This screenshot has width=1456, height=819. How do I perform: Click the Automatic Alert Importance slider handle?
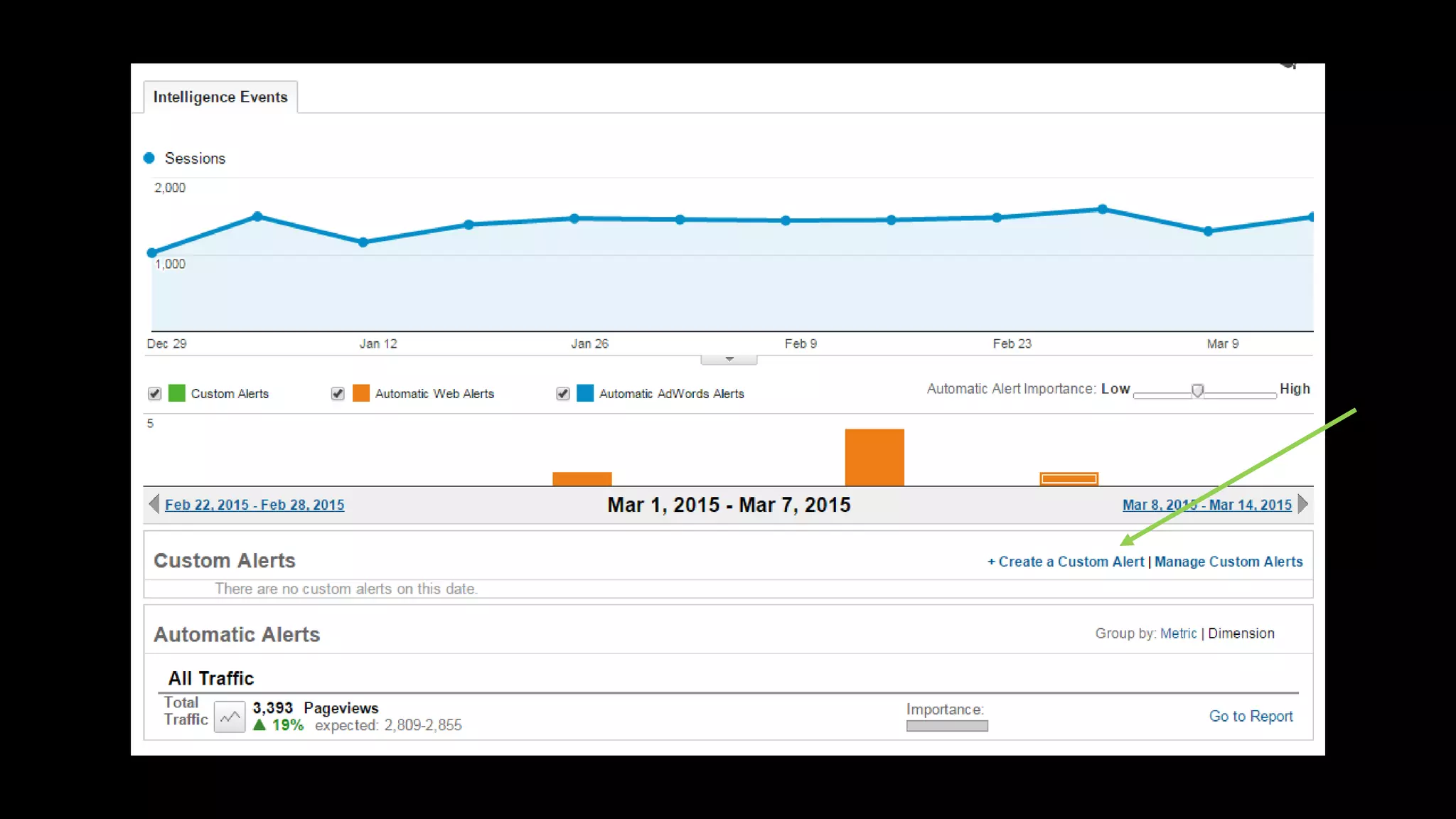(x=1197, y=391)
